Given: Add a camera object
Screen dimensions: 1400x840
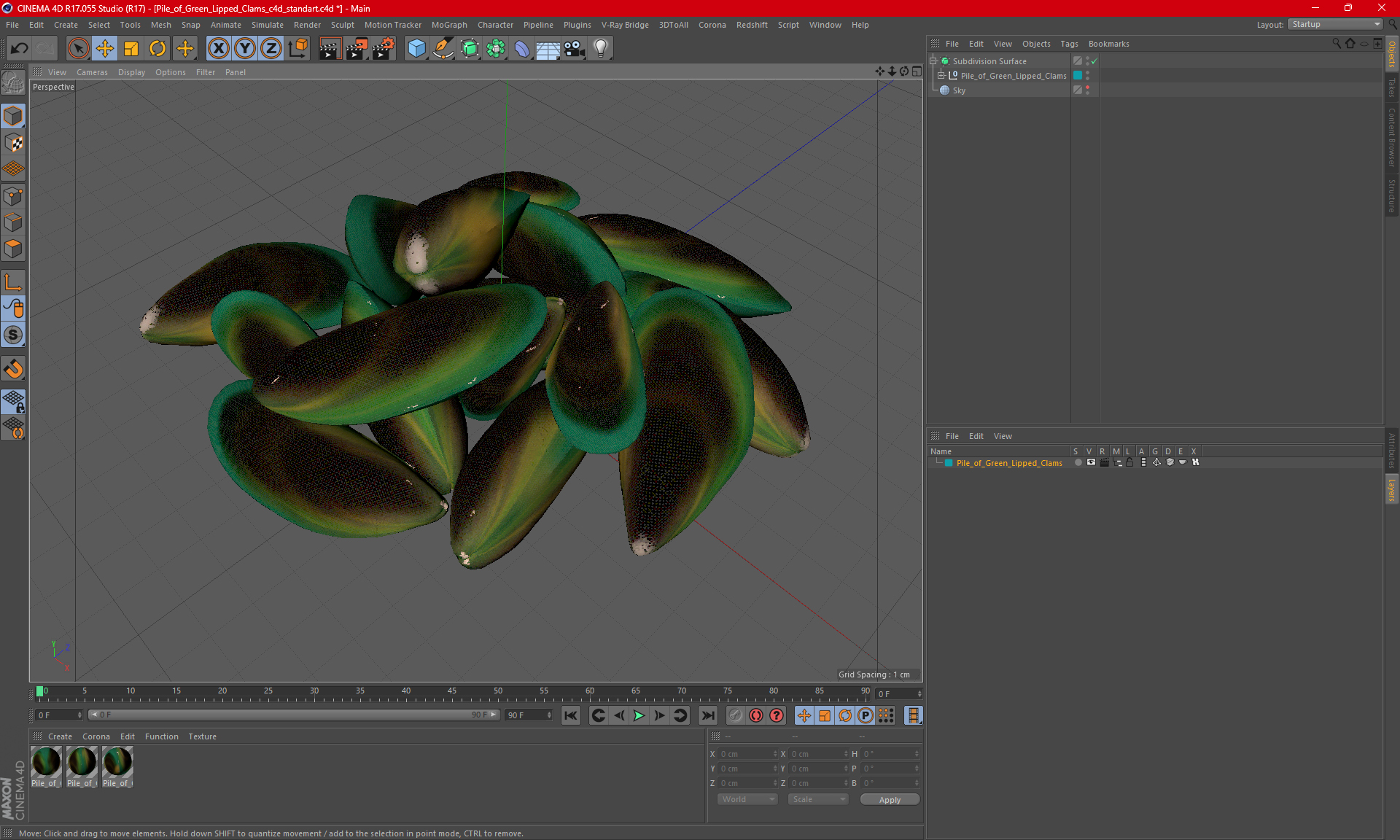Looking at the screenshot, I should pos(574,49).
